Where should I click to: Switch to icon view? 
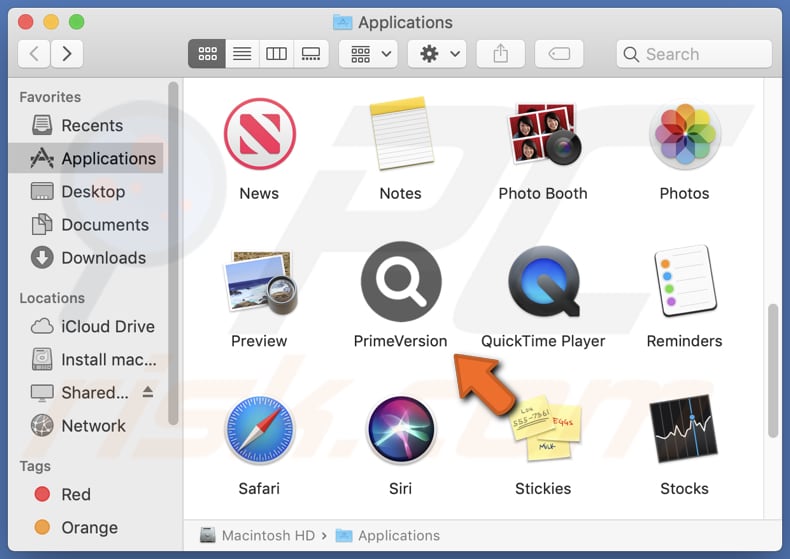click(x=207, y=53)
